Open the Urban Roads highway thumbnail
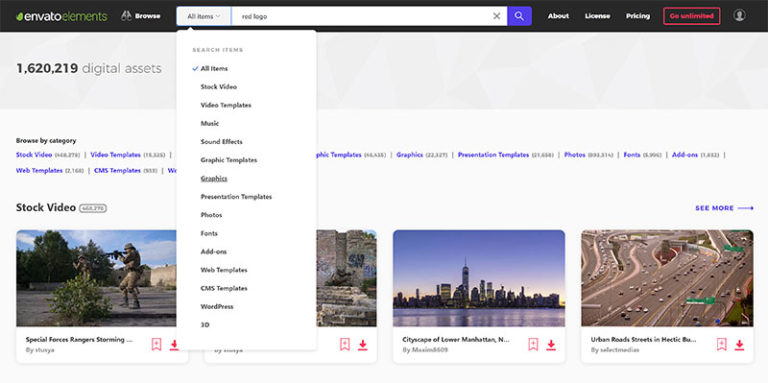The image size is (768, 383). pyautogui.click(x=667, y=278)
